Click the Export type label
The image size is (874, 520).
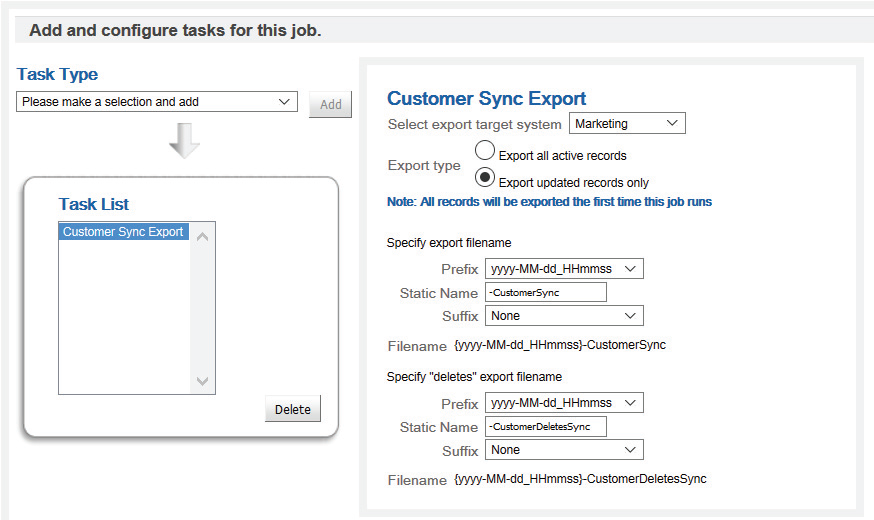pyautogui.click(x=424, y=166)
